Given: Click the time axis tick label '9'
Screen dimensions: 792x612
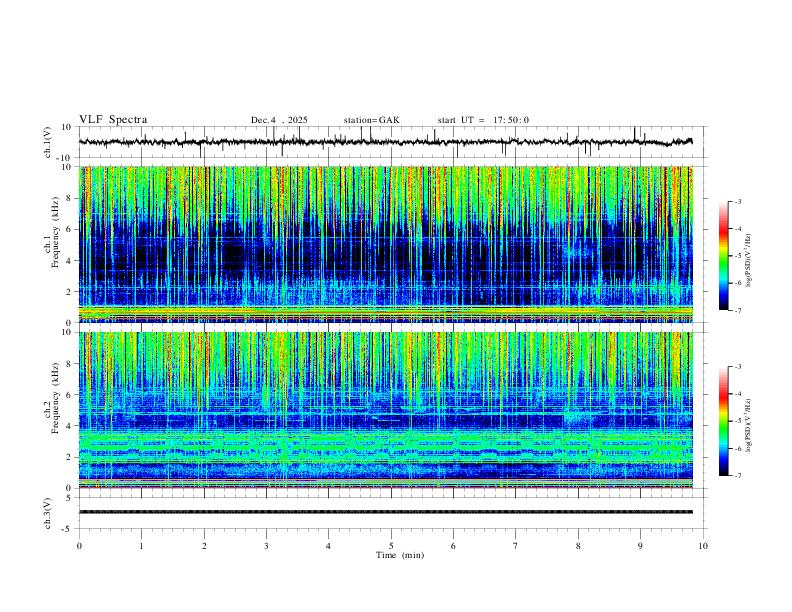Looking at the screenshot, I should pyautogui.click(x=640, y=546).
